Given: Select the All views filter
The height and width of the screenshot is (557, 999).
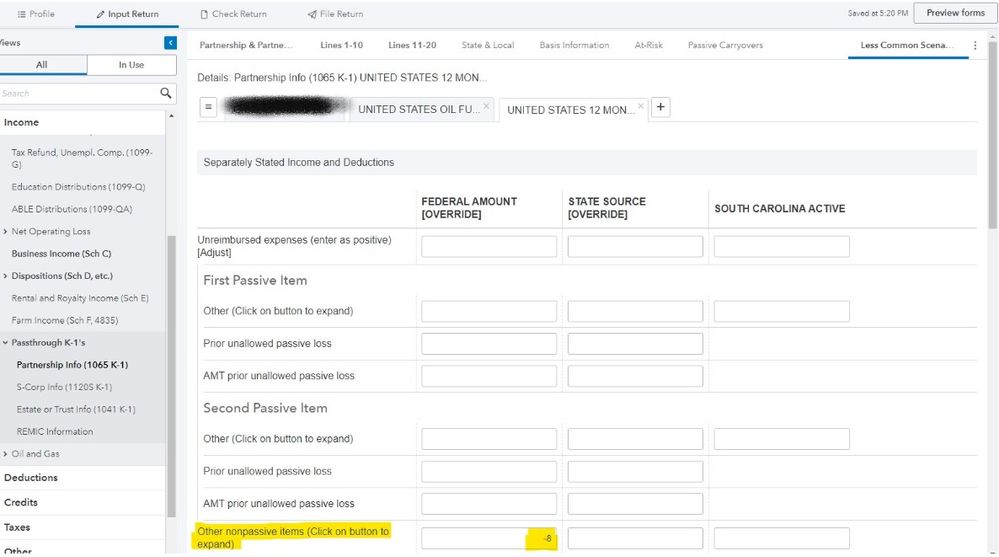Looking at the screenshot, I should pos(42,65).
